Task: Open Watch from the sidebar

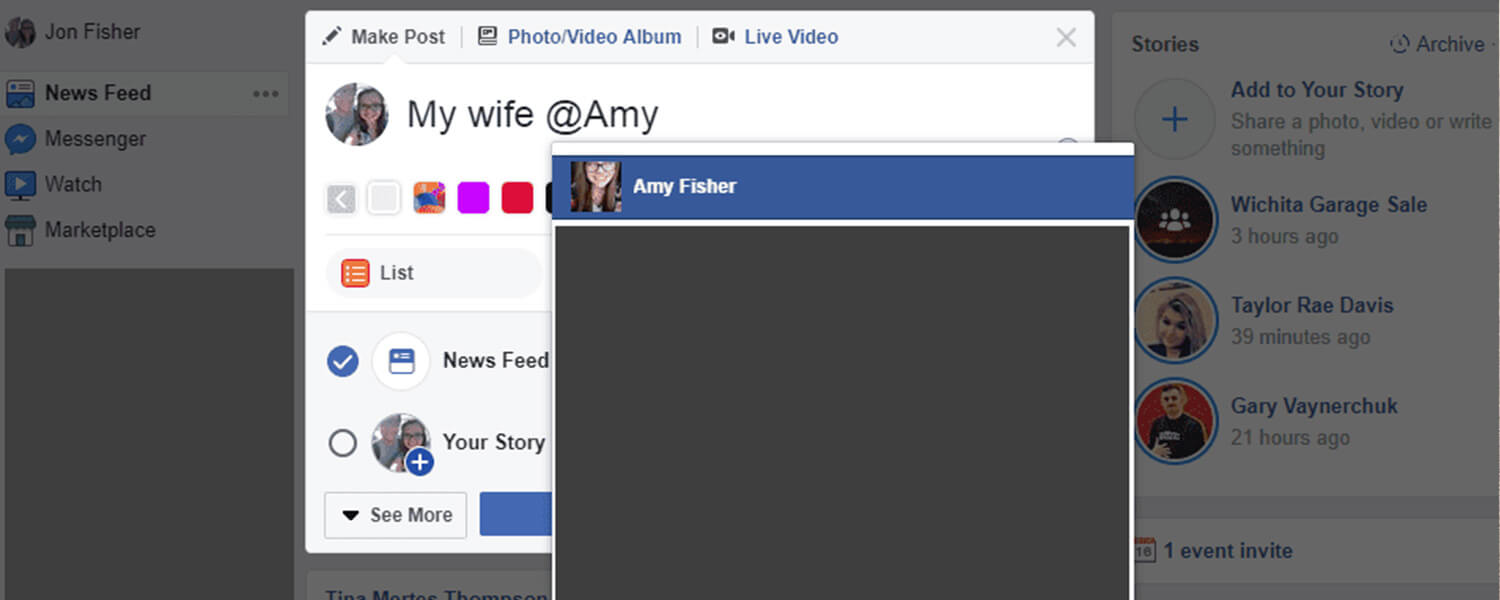Action: pos(73,184)
